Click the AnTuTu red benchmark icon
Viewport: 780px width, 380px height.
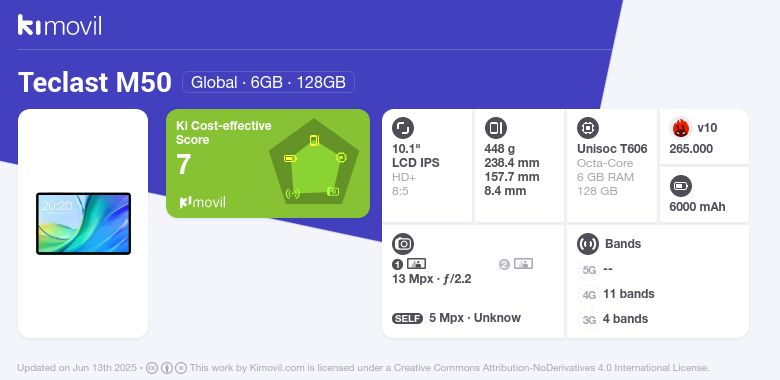[681, 128]
